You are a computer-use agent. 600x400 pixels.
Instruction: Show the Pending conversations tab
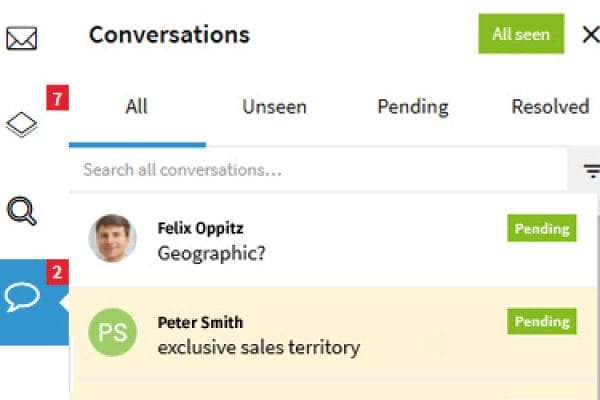coord(412,107)
